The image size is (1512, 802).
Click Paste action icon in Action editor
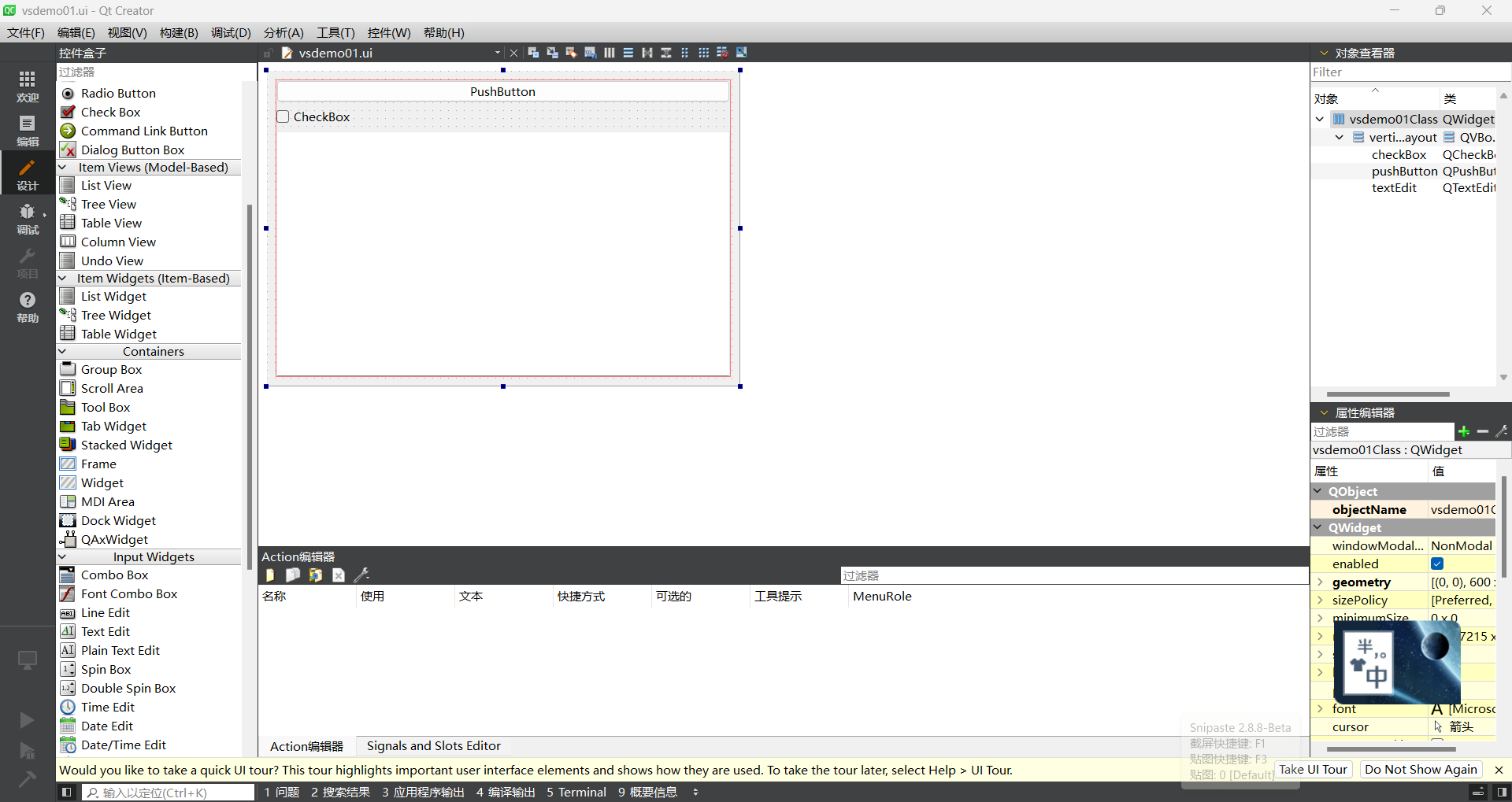[316, 575]
